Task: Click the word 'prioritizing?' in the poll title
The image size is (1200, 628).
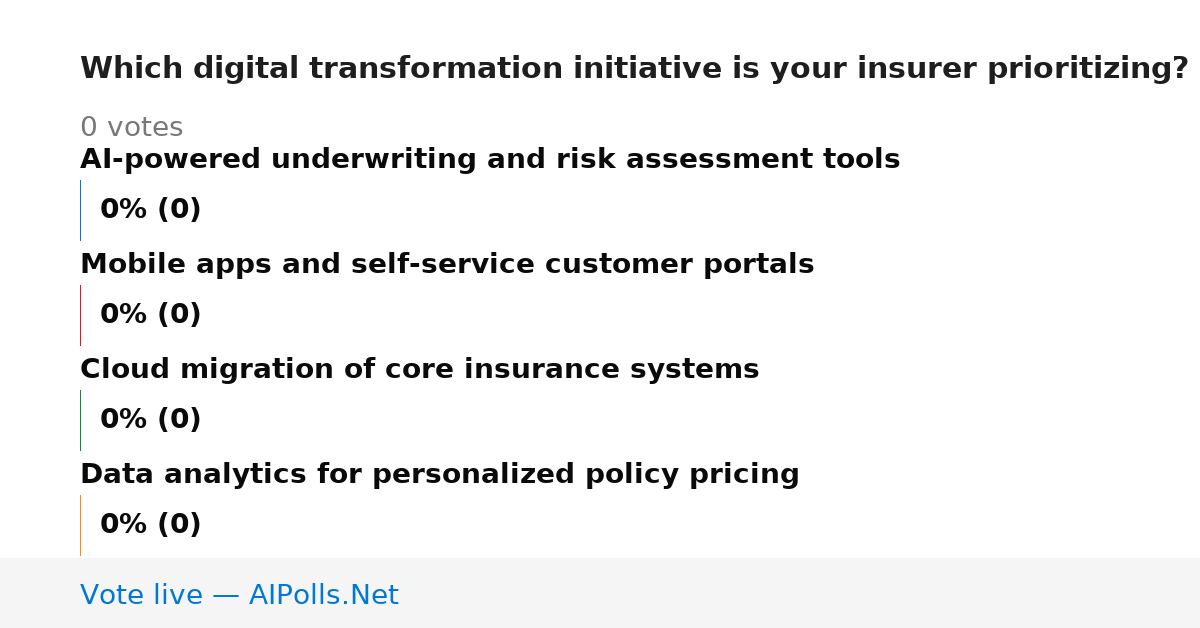Action: [1087, 69]
